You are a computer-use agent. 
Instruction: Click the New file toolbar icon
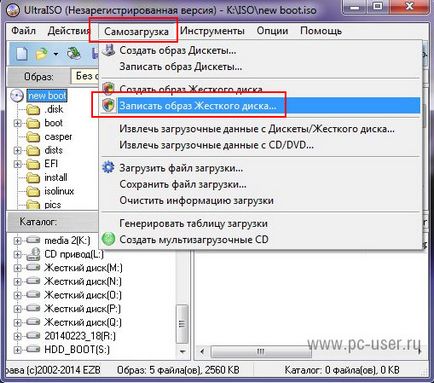pyautogui.click(x=22, y=54)
